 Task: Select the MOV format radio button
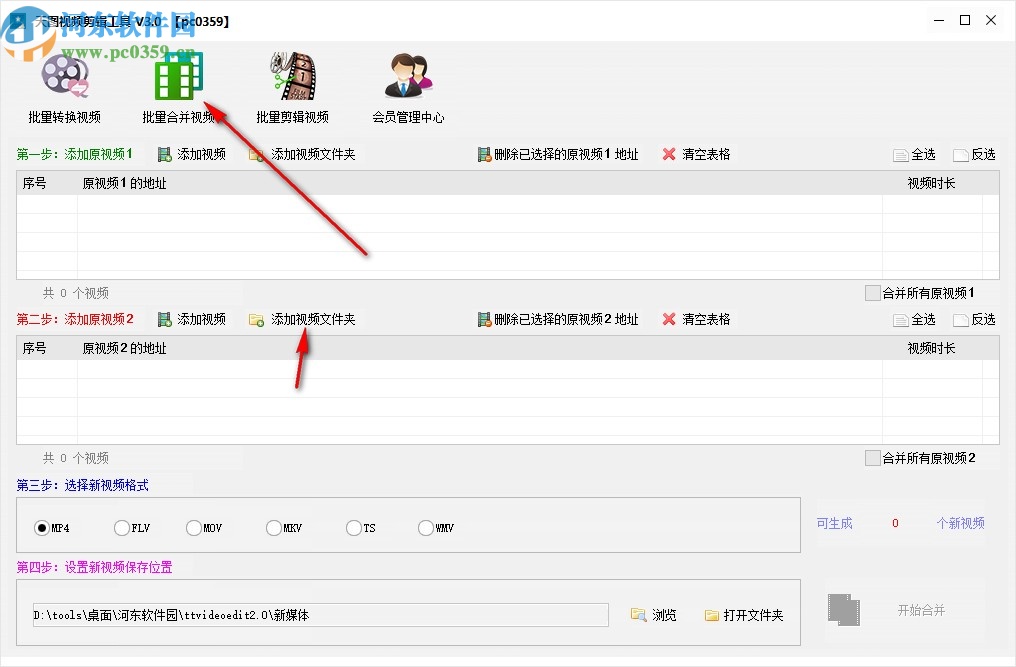click(x=194, y=528)
